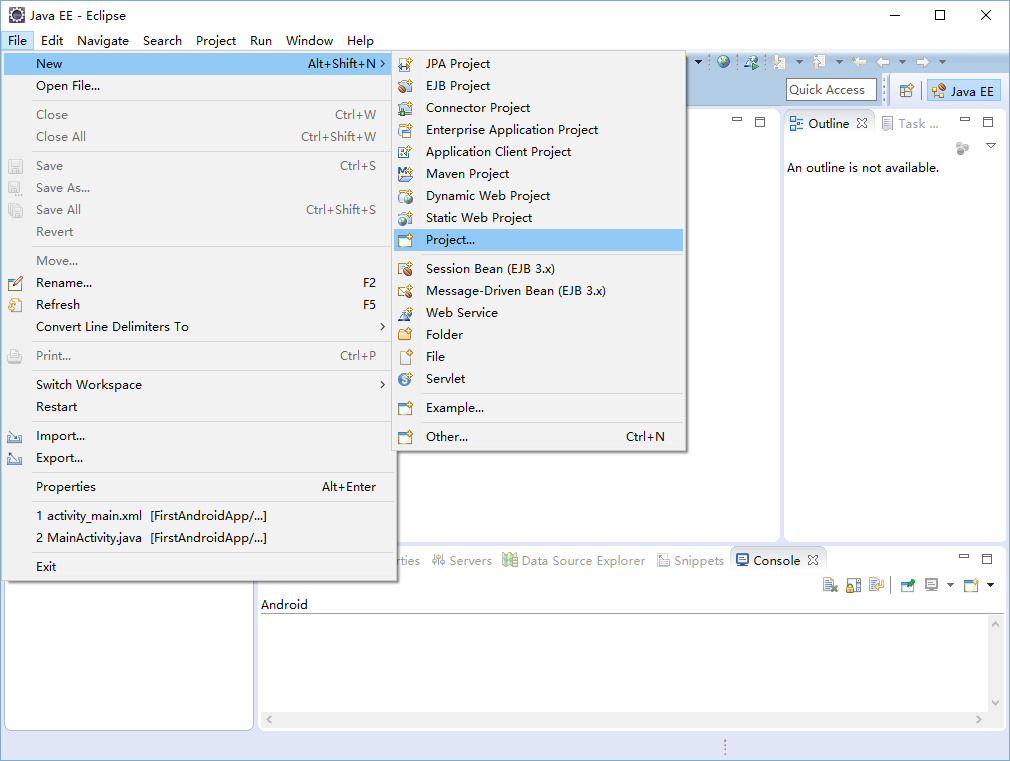Click the Launch Web Services Explorer toolbar icon

pyautogui.click(x=751, y=62)
